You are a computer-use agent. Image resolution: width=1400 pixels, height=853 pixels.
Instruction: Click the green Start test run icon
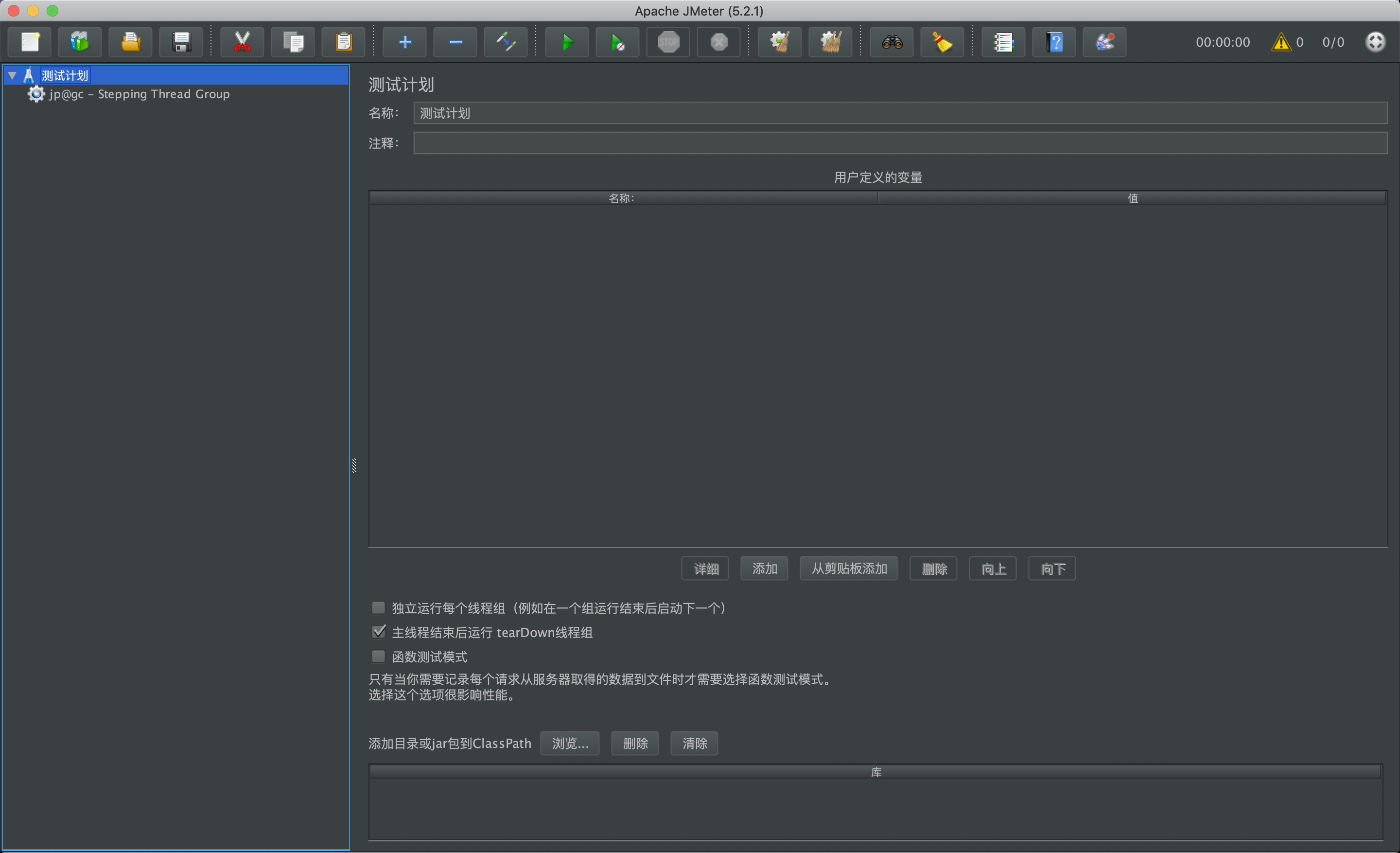[566, 42]
